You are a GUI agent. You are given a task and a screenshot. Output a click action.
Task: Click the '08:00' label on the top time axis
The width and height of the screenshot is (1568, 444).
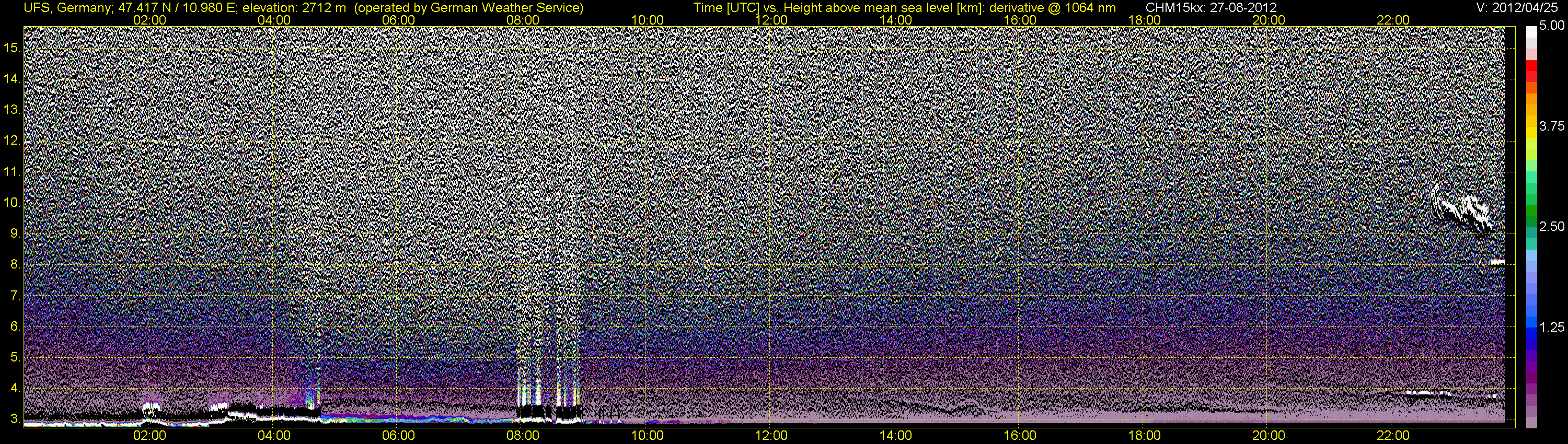coord(523,20)
